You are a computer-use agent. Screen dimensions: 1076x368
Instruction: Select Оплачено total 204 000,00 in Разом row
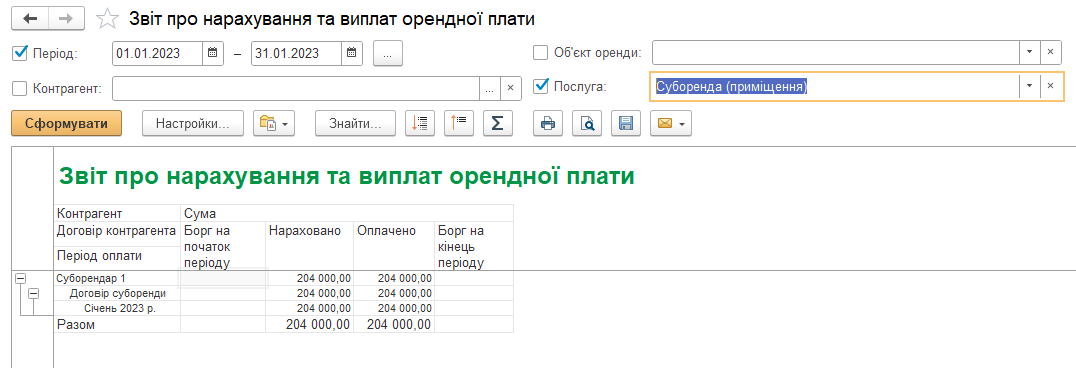pyautogui.click(x=394, y=325)
